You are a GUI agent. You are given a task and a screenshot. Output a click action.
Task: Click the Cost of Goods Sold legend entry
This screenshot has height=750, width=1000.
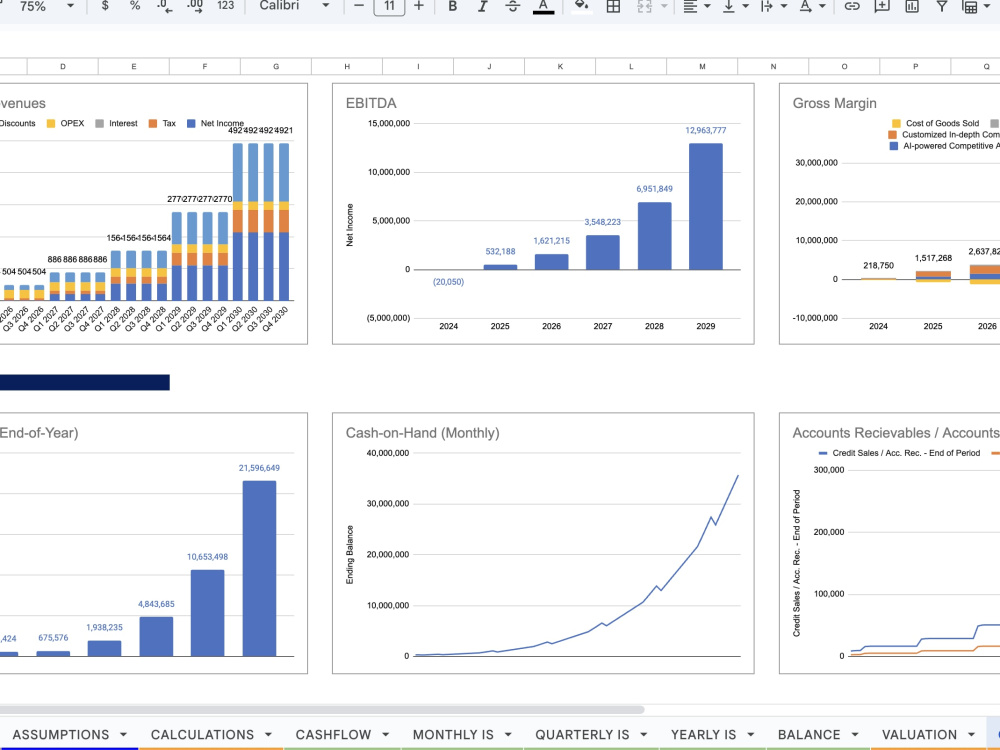point(935,123)
